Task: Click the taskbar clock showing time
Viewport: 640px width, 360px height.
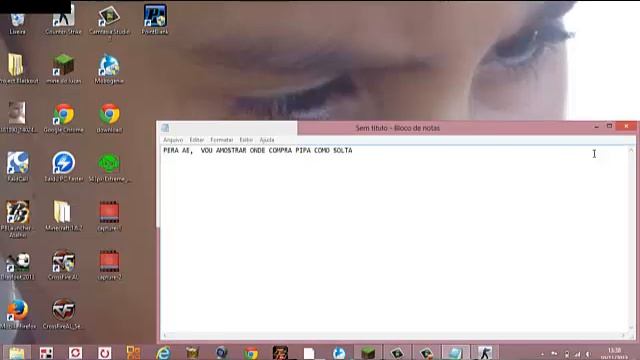Action: [x=614, y=353]
